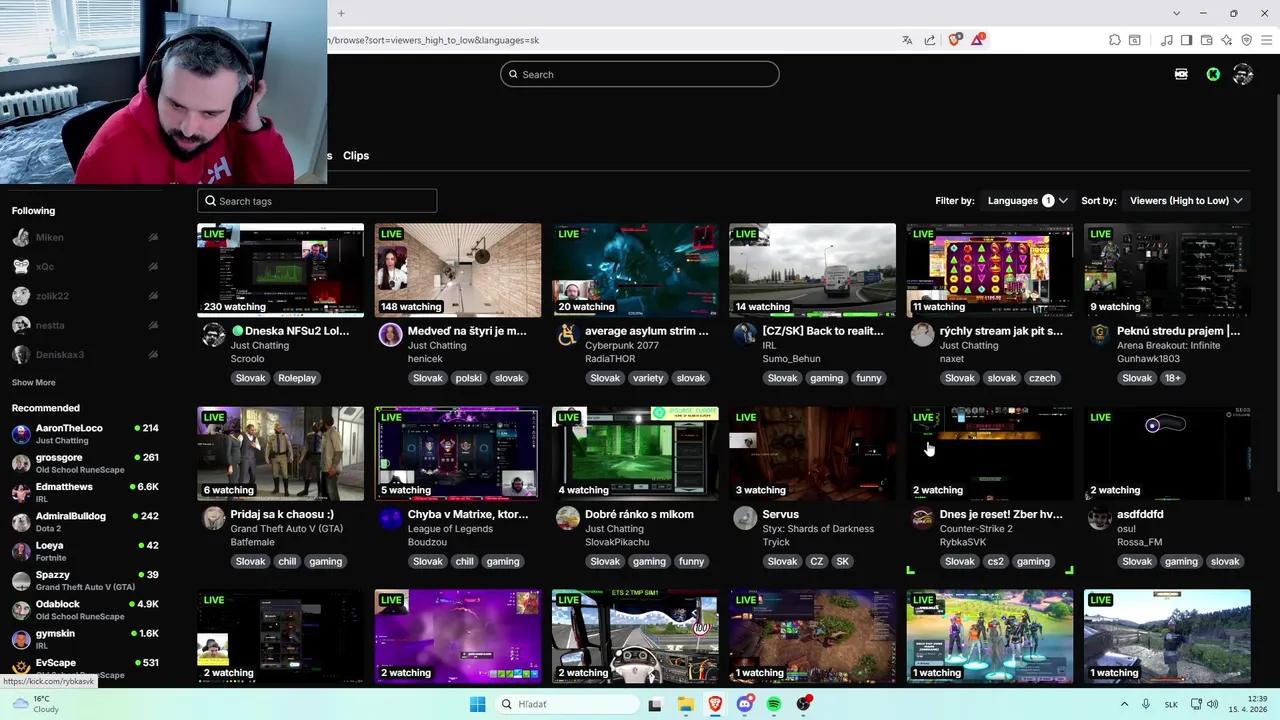Click RadiaTHOR's wheelchair avatar icon
Screen dimensions: 1280x720
point(567,335)
